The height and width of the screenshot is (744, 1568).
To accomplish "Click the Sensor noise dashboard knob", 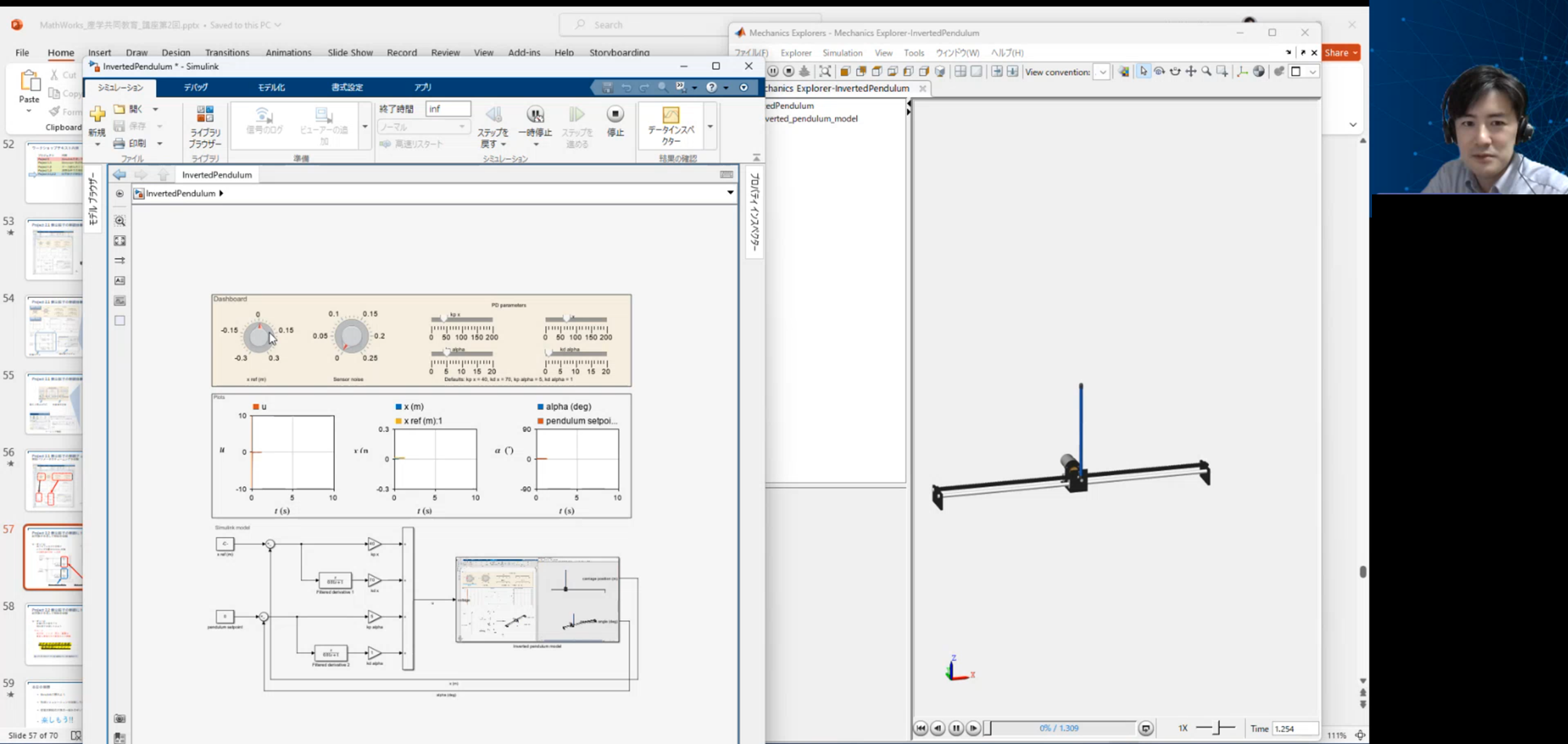I will pos(351,336).
